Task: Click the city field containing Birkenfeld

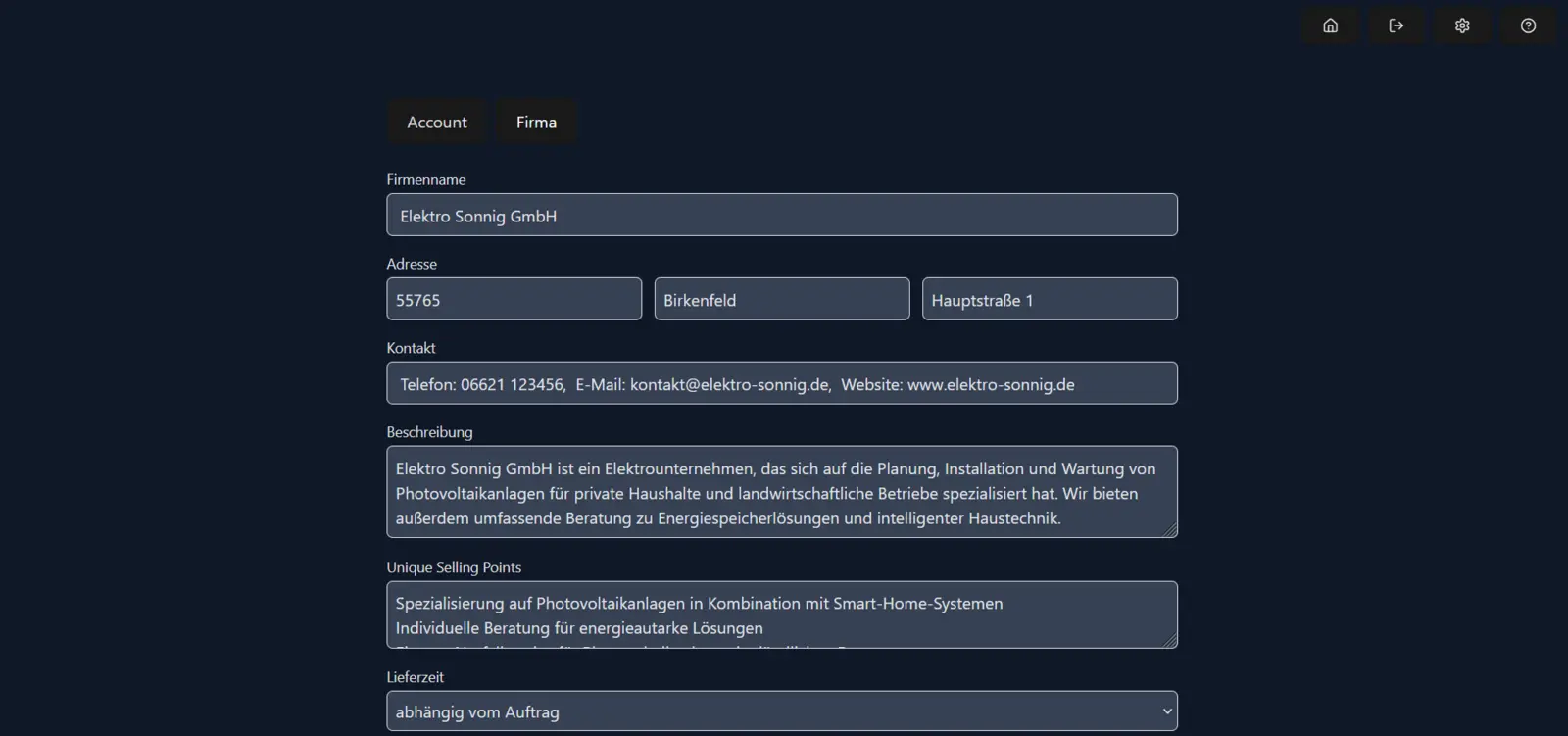Action: click(781, 299)
